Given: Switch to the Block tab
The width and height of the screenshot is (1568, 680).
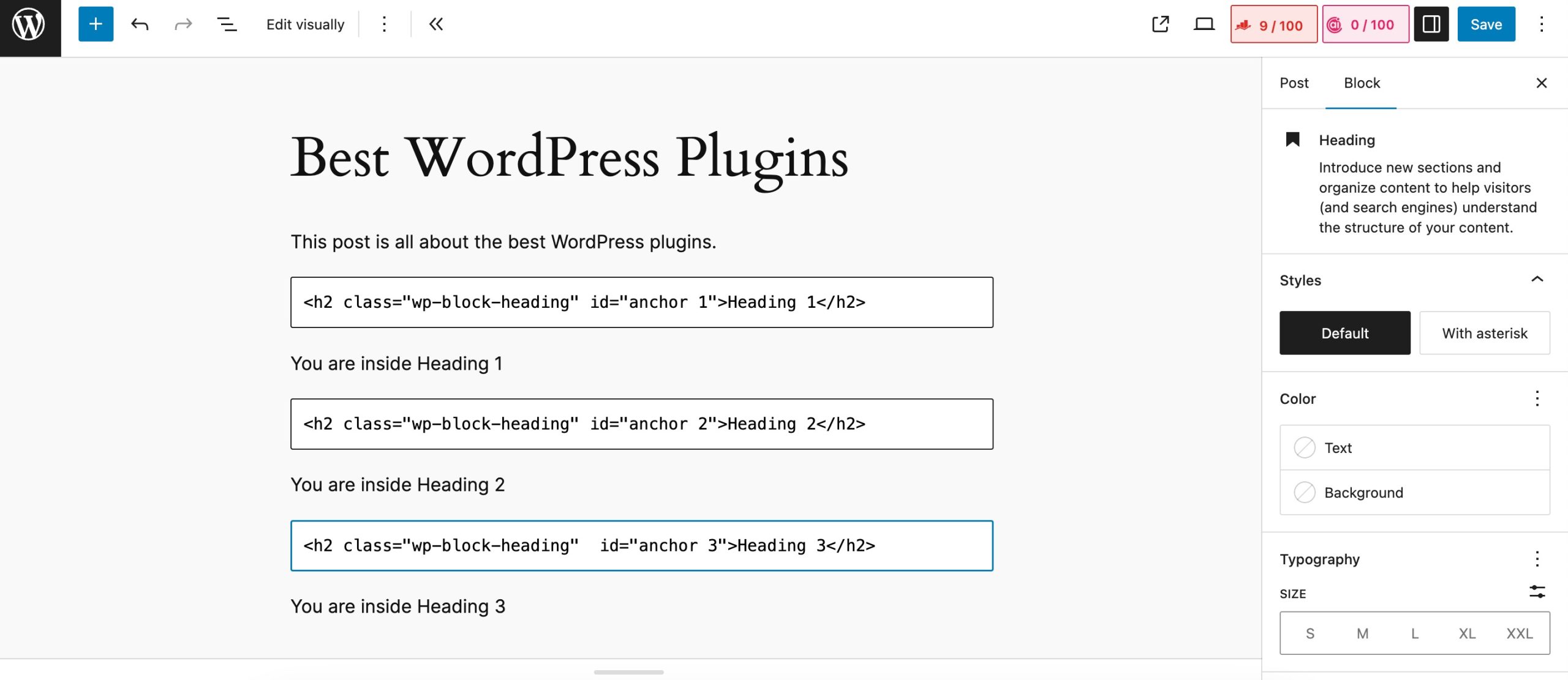Looking at the screenshot, I should [x=1362, y=83].
